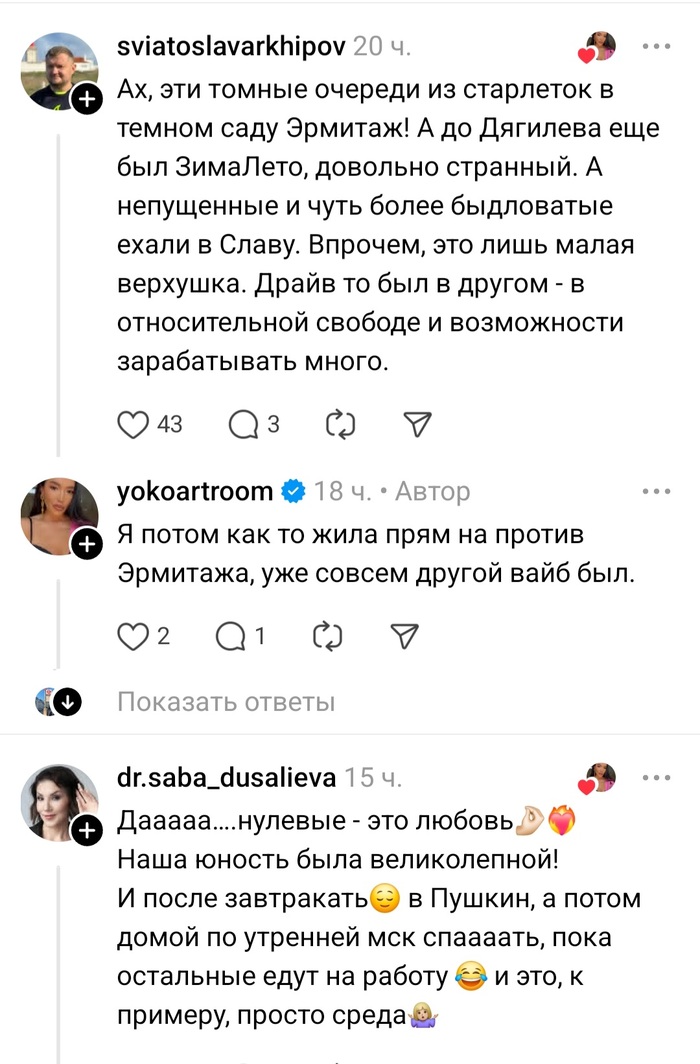Like sviatoslavarkhipov's comment with 43 likes
Viewport: 700px width, 1064px height.
[133, 424]
